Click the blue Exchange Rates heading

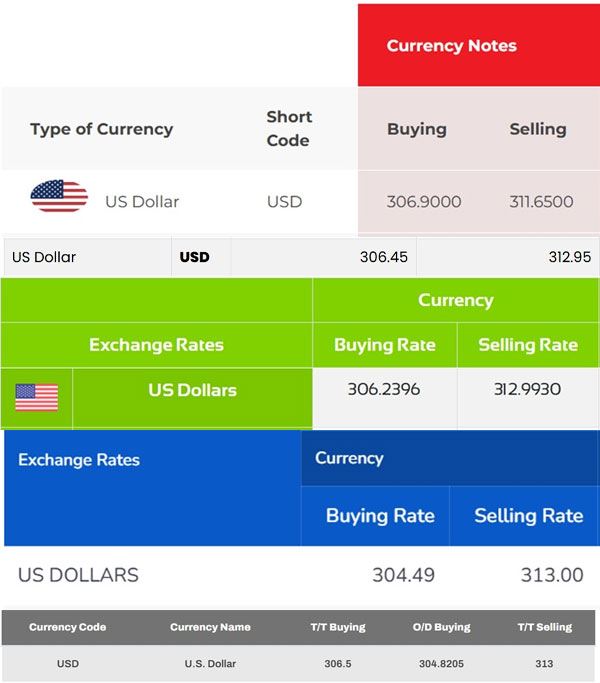[x=79, y=460]
